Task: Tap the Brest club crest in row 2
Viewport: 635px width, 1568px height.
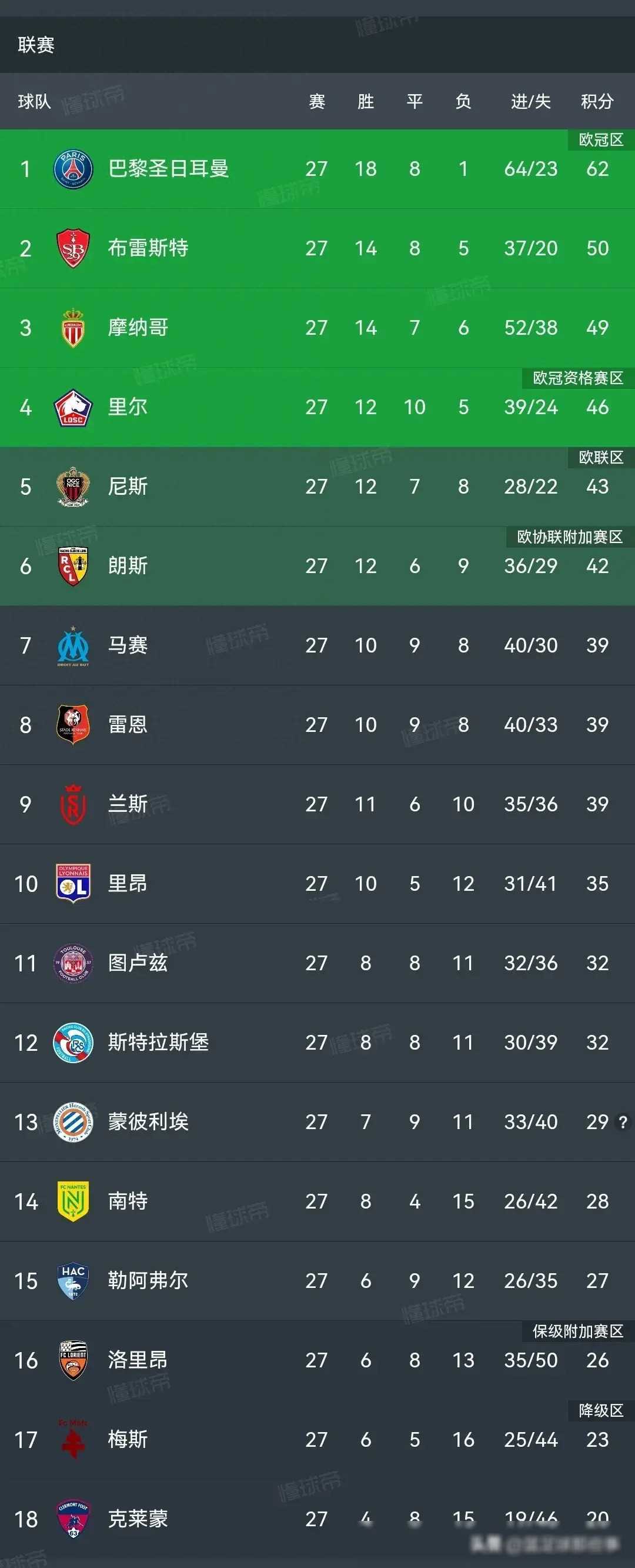Action: click(73, 248)
